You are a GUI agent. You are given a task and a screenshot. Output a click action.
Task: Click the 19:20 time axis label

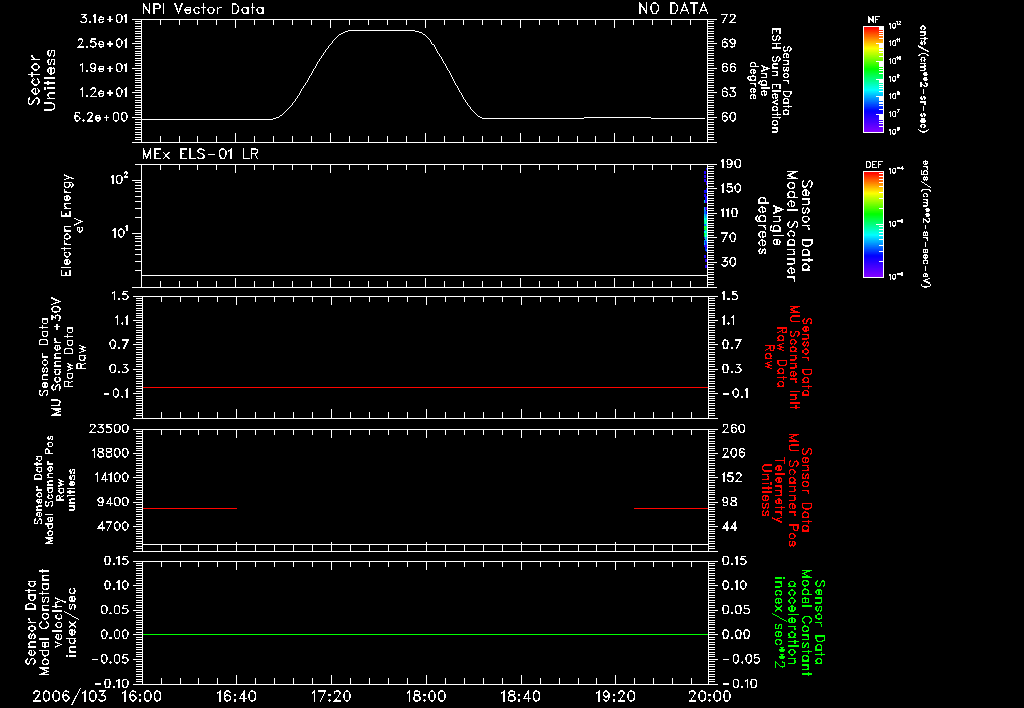tap(615, 696)
